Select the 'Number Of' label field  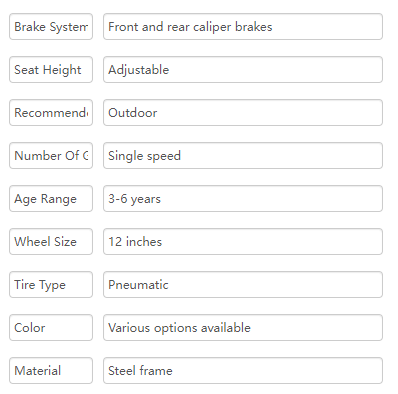point(51,156)
